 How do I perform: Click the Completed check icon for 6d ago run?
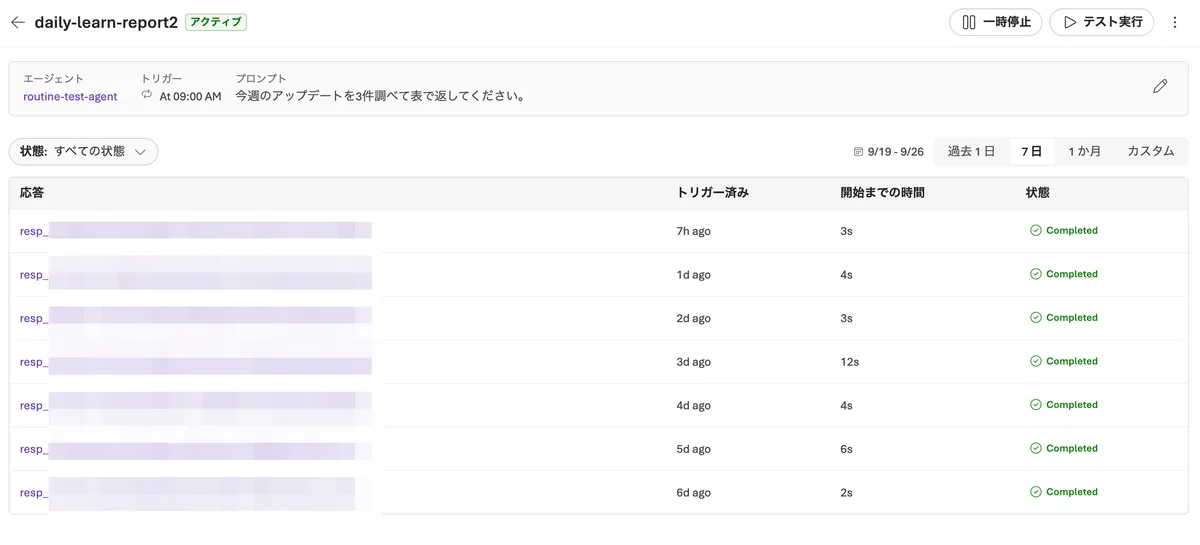tap(1036, 492)
